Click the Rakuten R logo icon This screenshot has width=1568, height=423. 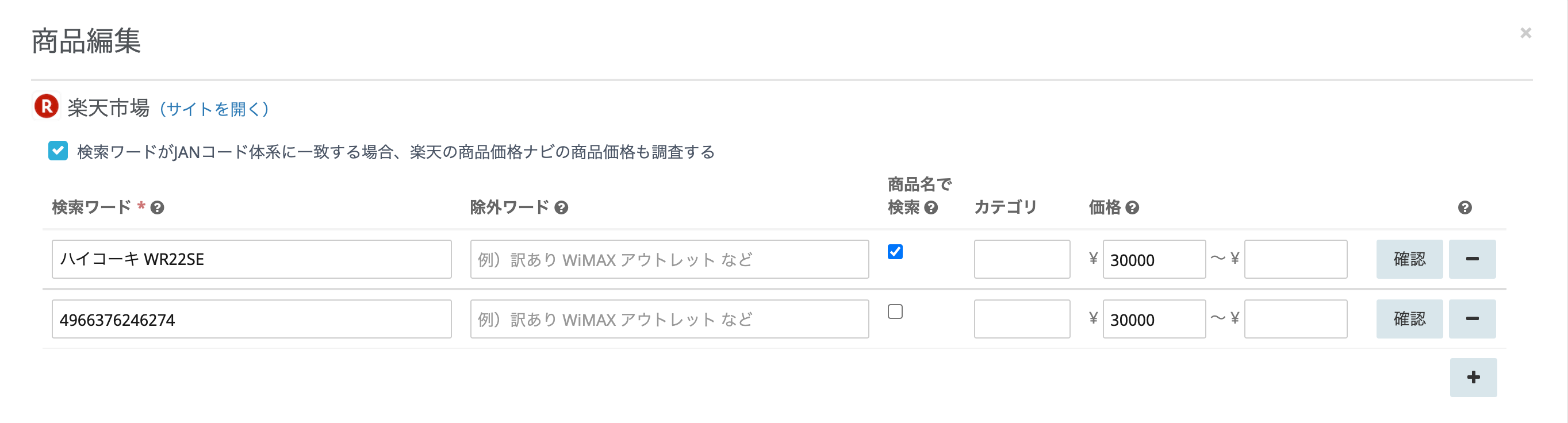pos(46,106)
